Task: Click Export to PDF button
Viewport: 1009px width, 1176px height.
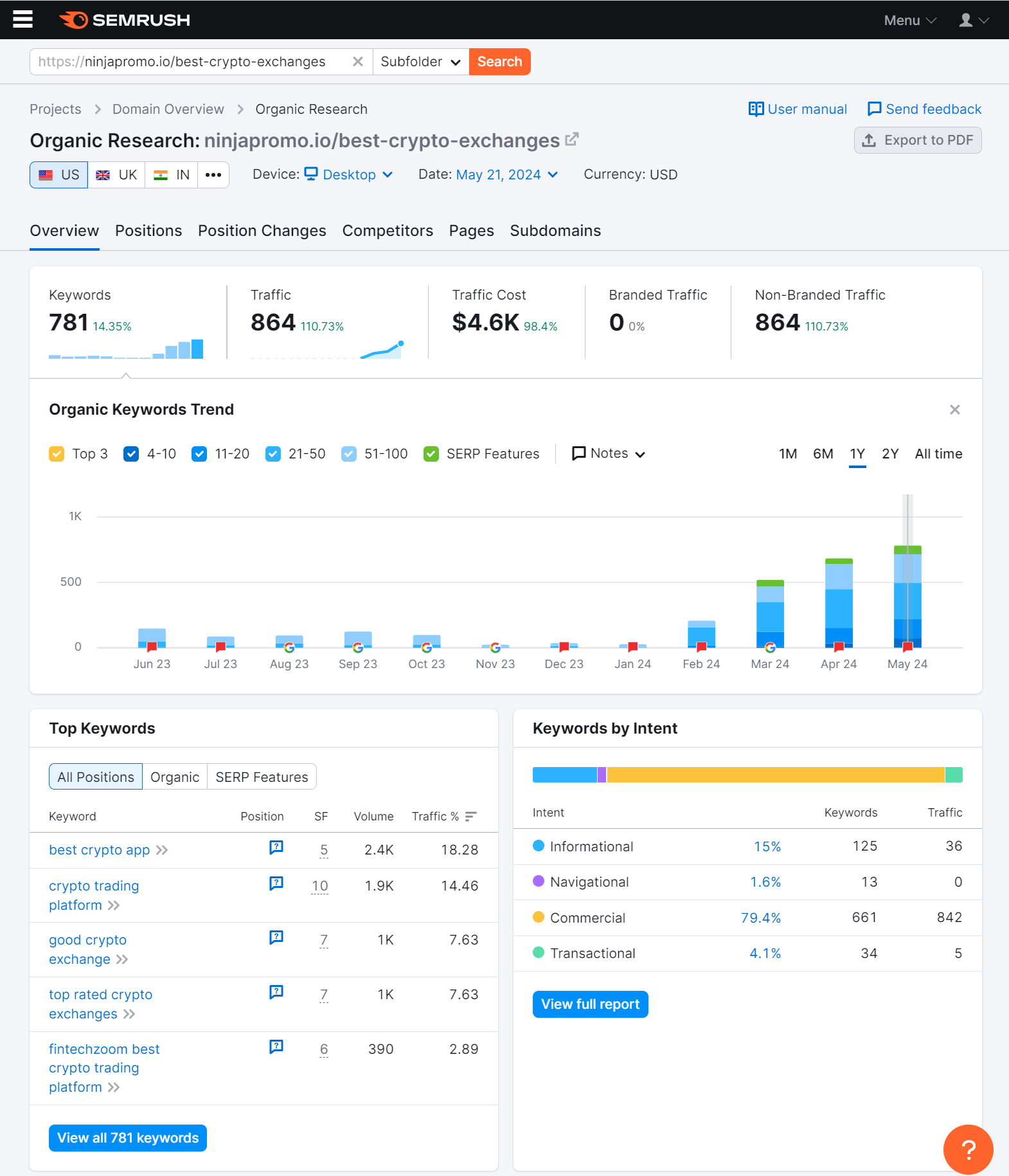Action: (x=918, y=140)
